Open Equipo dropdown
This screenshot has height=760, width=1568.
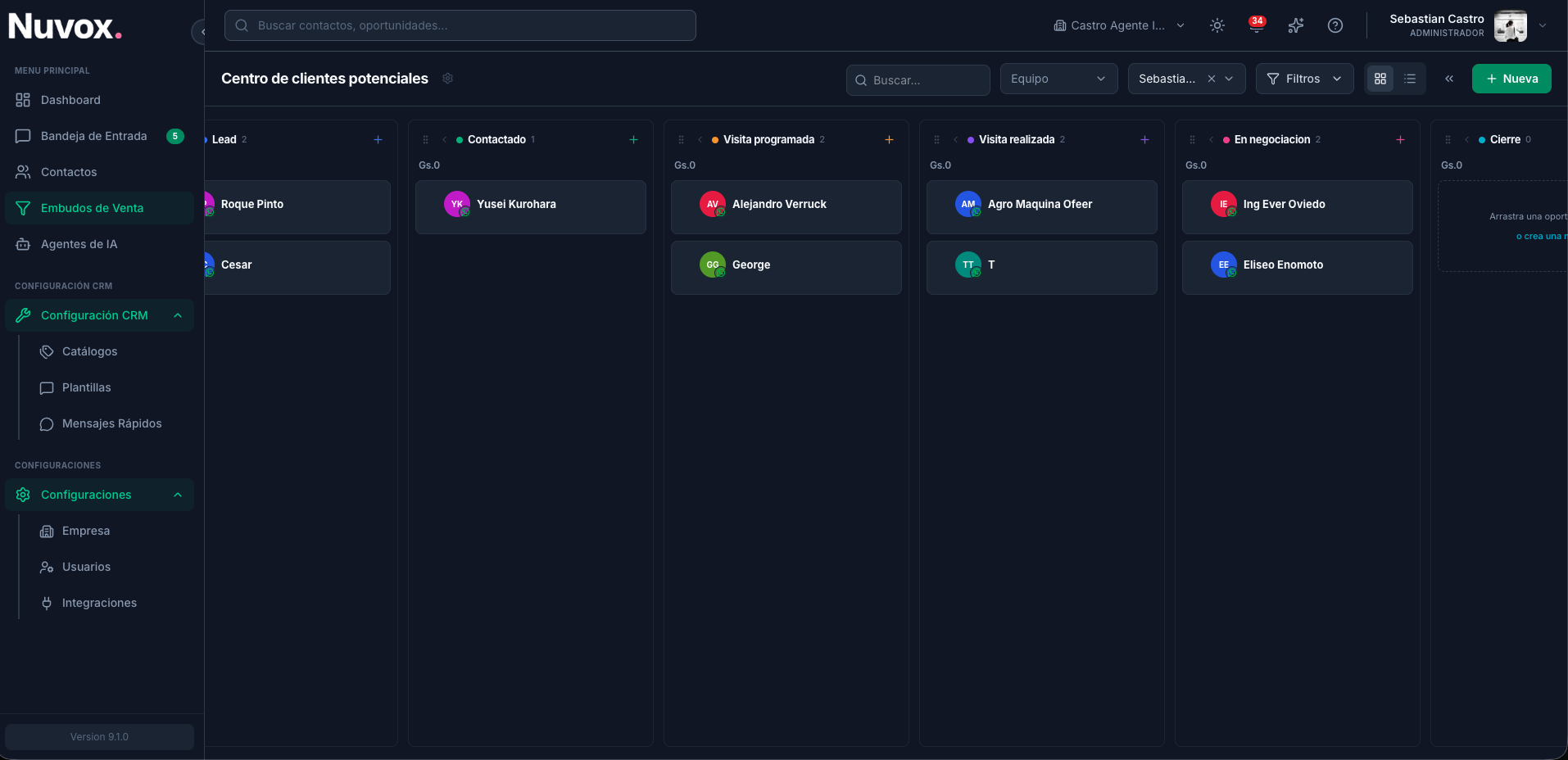click(1058, 79)
